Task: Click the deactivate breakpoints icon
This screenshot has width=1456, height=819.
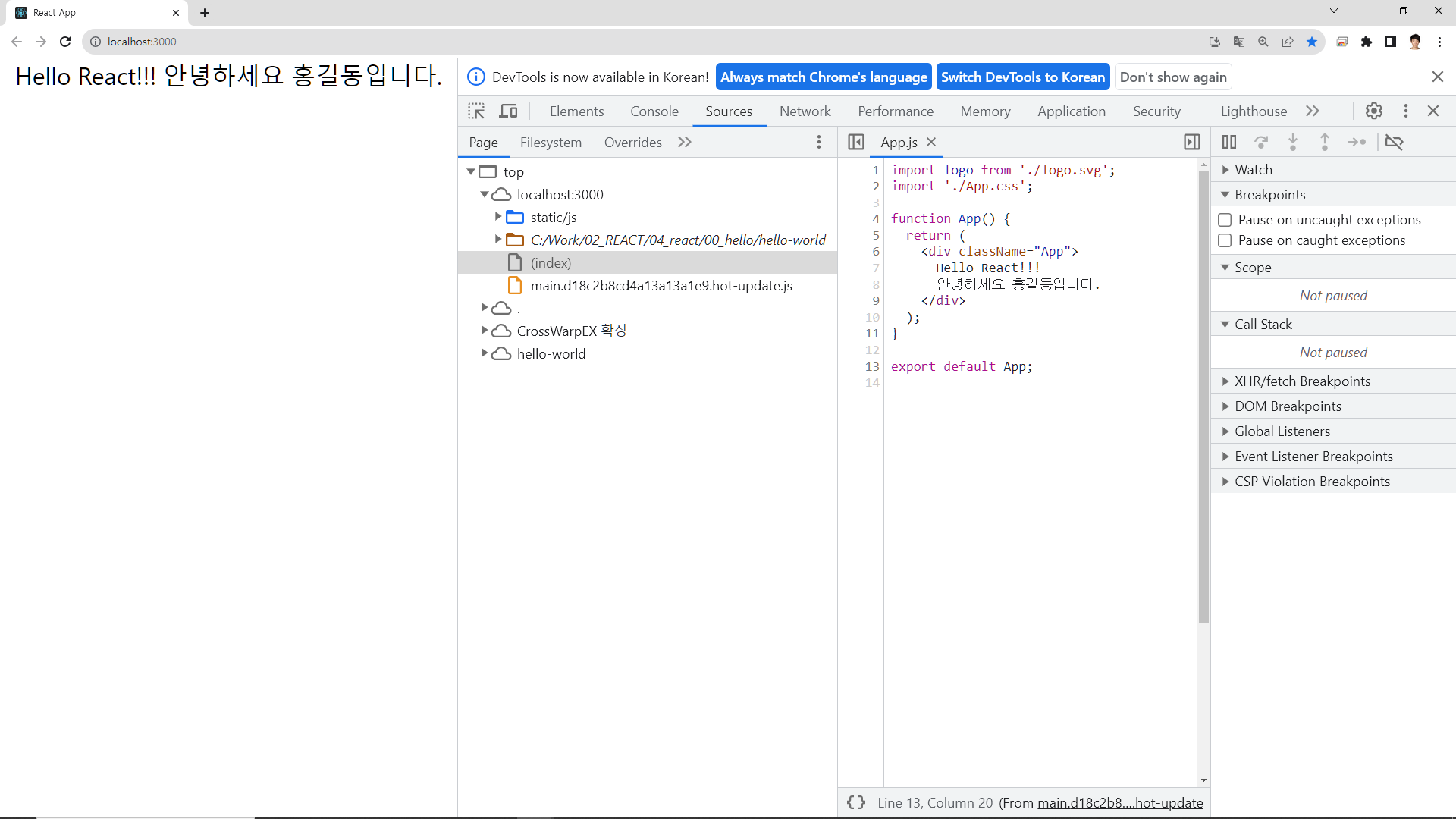Action: (x=1394, y=142)
